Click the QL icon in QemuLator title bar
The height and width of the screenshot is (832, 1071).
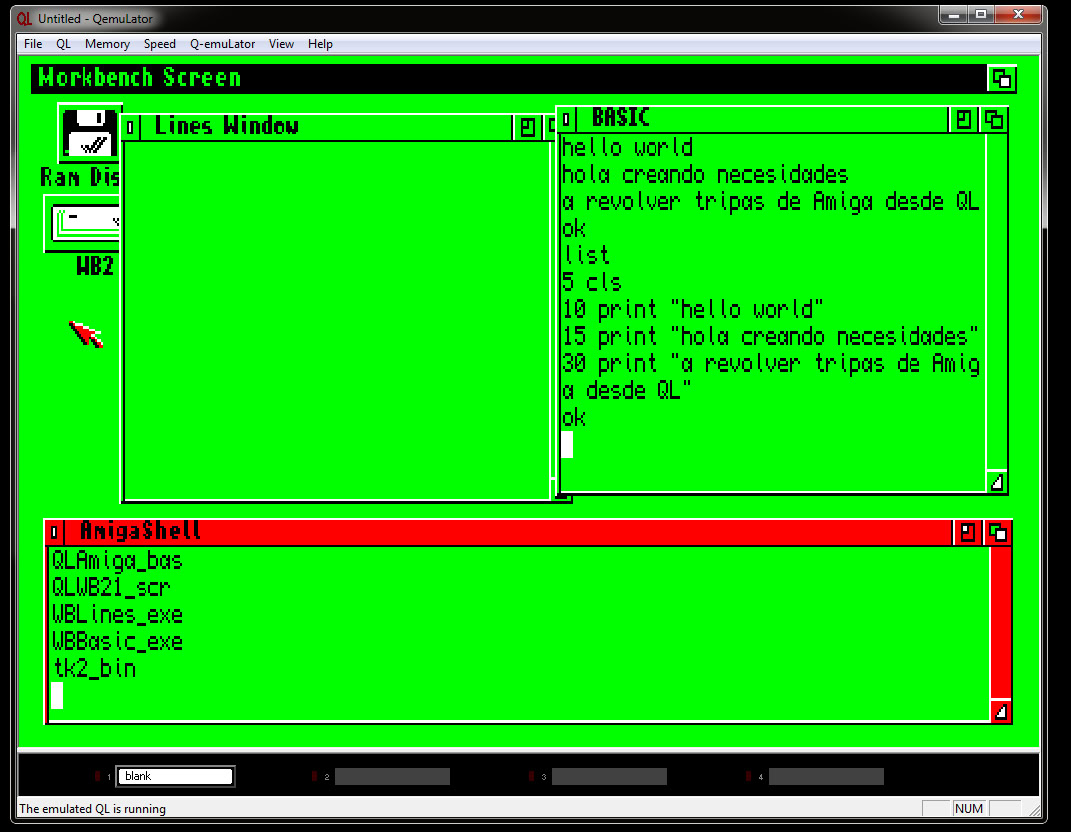coord(25,18)
